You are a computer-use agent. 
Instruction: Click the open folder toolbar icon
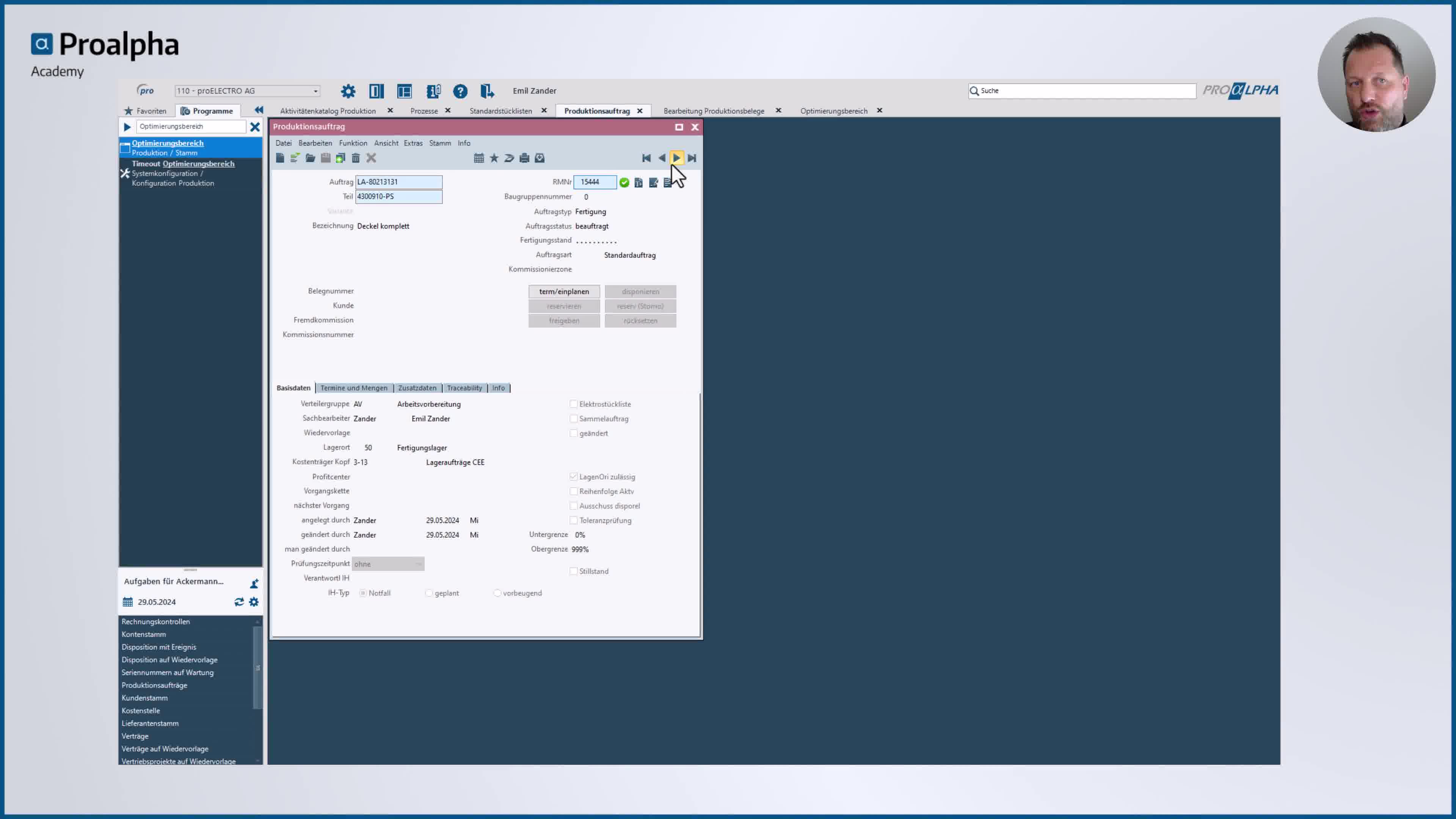(310, 158)
